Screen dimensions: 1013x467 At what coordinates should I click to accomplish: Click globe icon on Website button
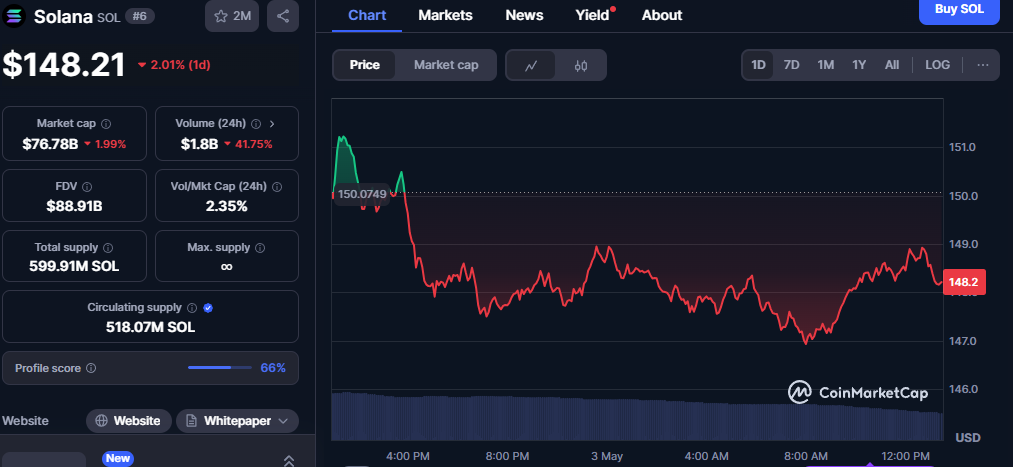[x=101, y=421]
